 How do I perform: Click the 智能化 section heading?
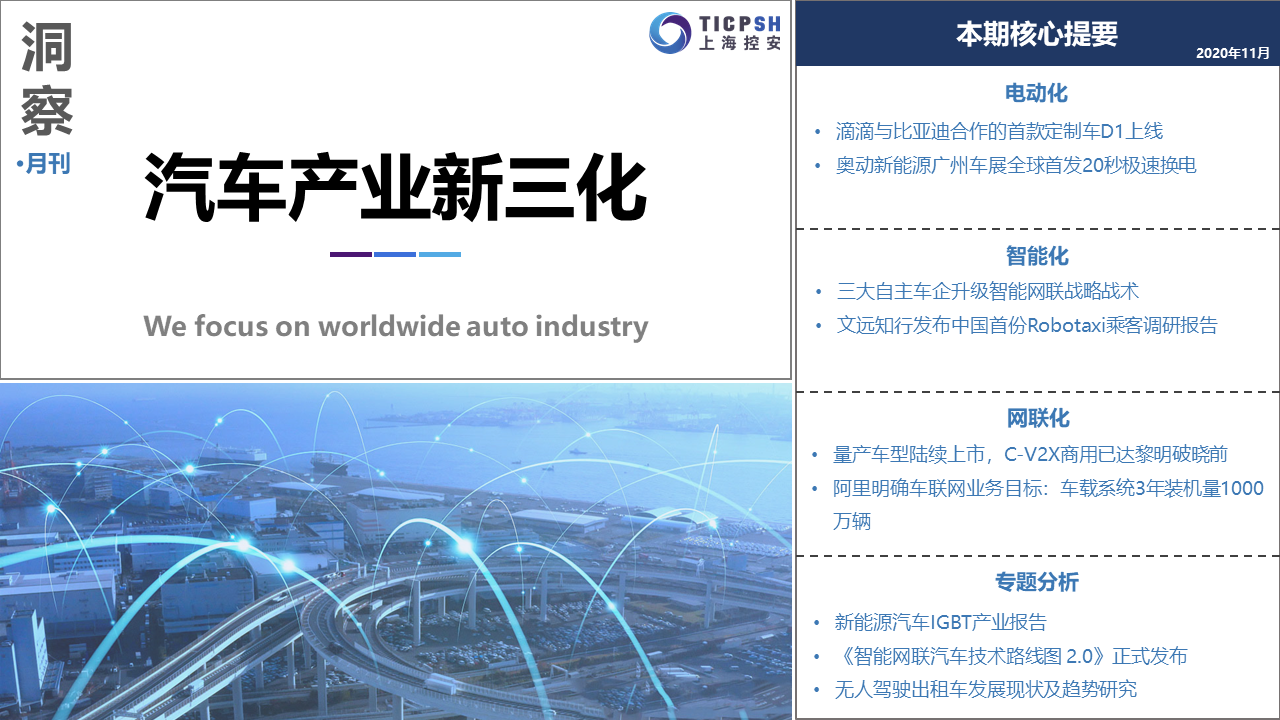(1037, 255)
